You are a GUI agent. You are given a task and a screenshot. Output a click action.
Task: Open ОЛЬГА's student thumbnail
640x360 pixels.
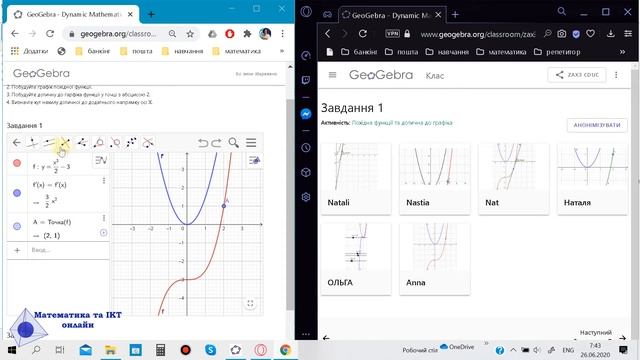click(x=356, y=258)
